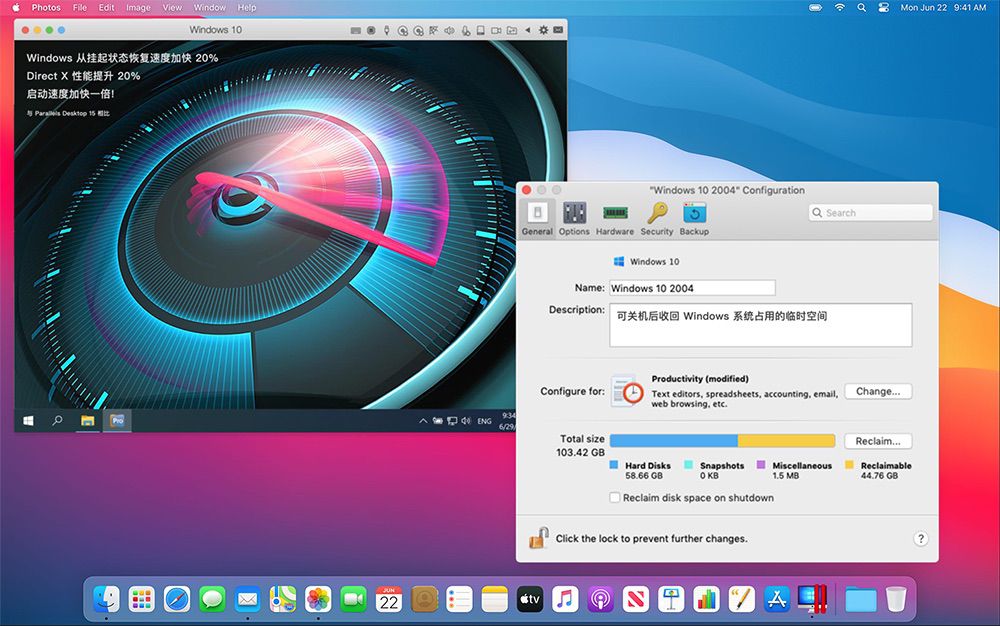Image resolution: width=1000 pixels, height=626 pixels.
Task: Click the sound icon in VM toolbar
Action: [450, 30]
